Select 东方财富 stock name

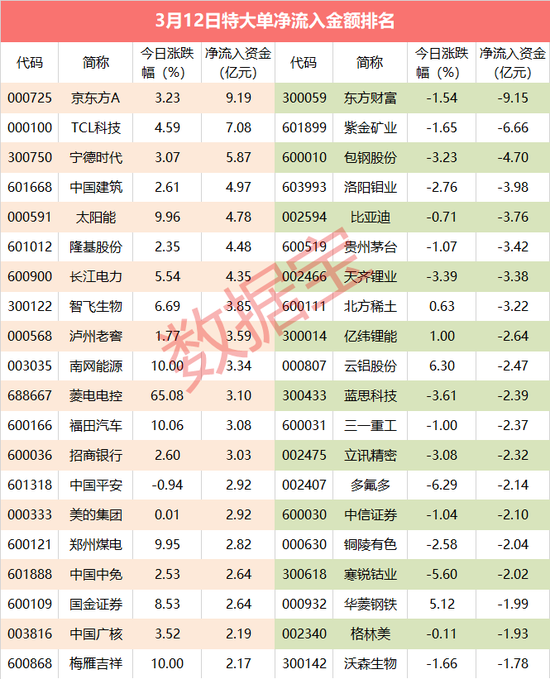pyautogui.click(x=370, y=98)
